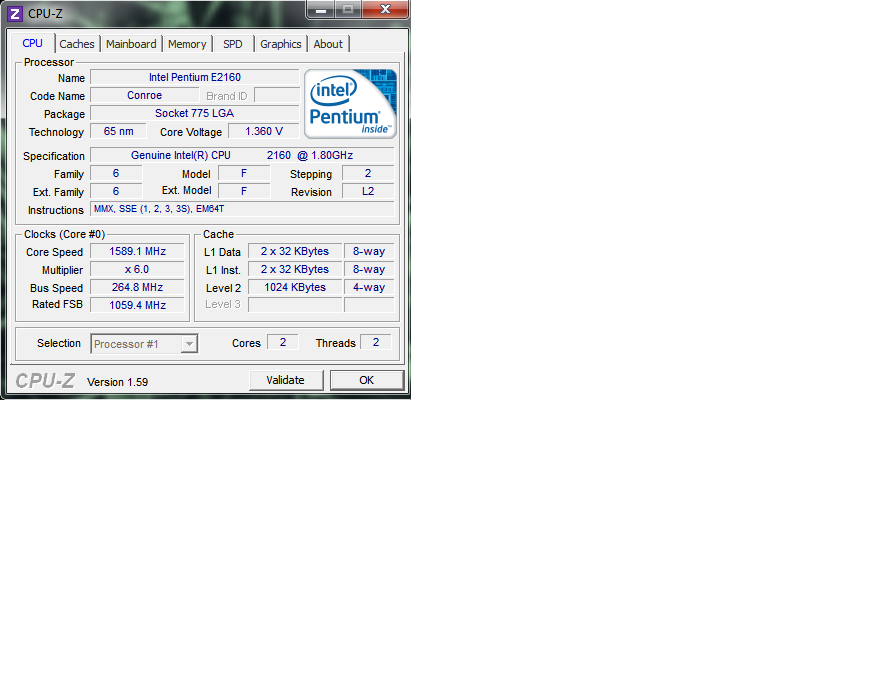This screenshot has width=874, height=681.
Task: Click the Level 2 value 1024 KBytes
Action: tap(295, 288)
